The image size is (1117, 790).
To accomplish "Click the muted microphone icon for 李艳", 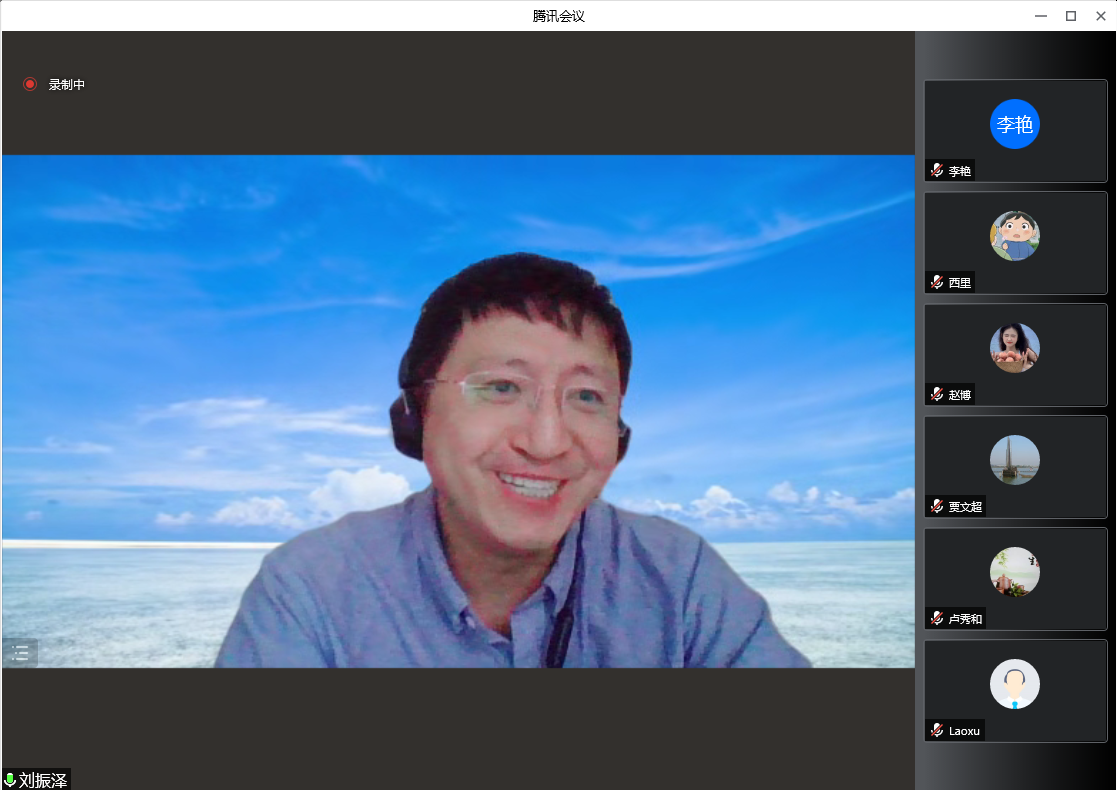I will (937, 171).
